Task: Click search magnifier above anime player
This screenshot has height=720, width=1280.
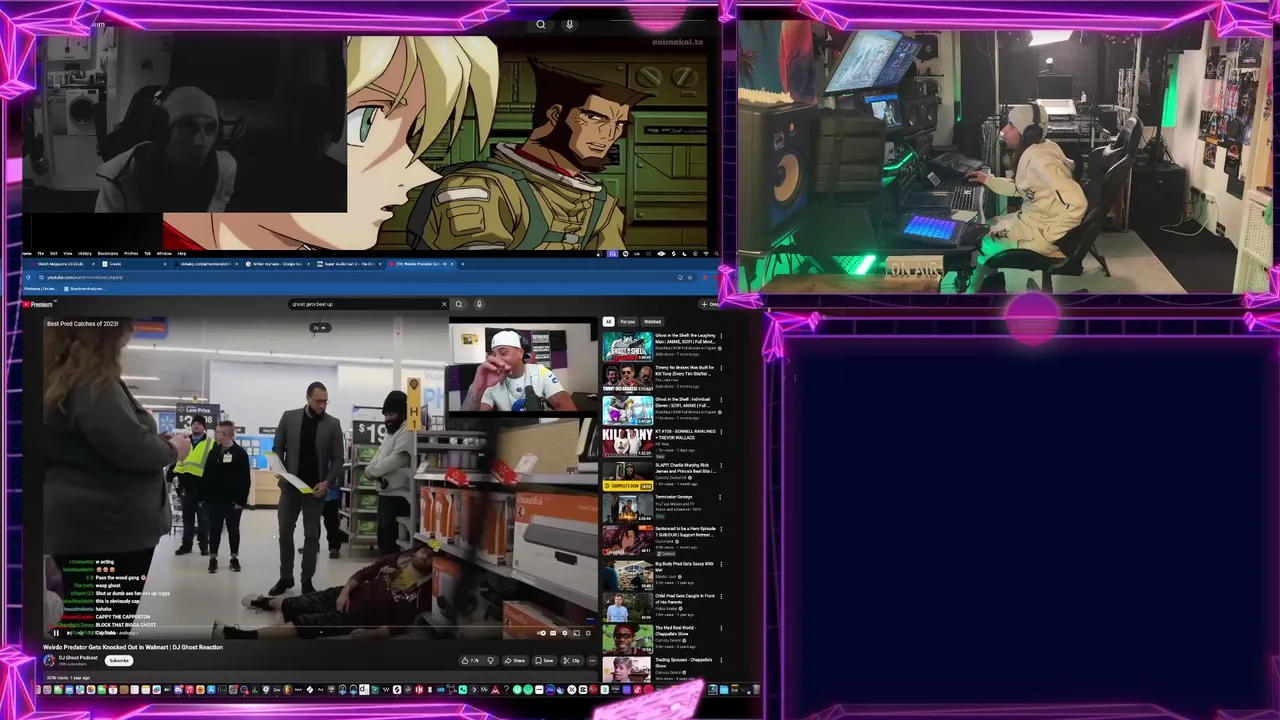Action: pyautogui.click(x=541, y=24)
